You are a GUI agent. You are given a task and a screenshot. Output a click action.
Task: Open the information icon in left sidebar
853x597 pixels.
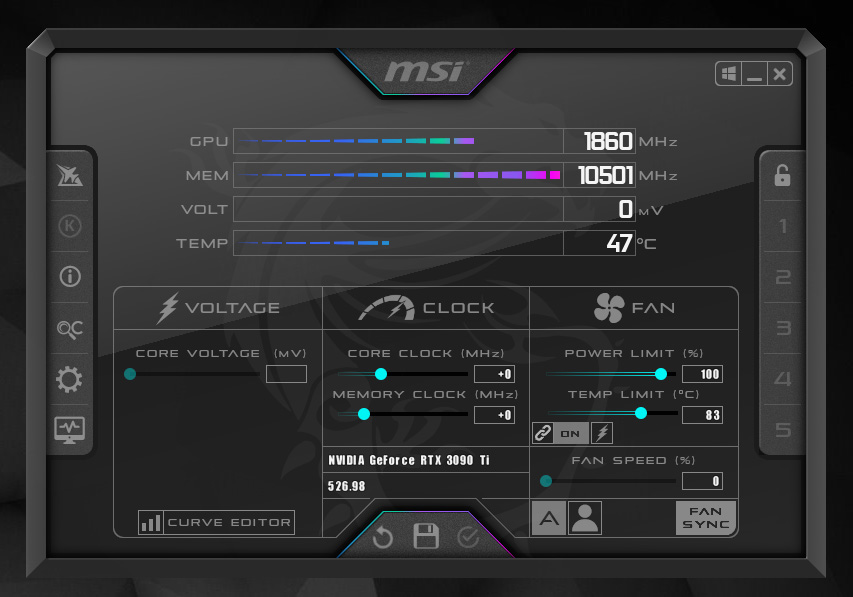click(70, 276)
